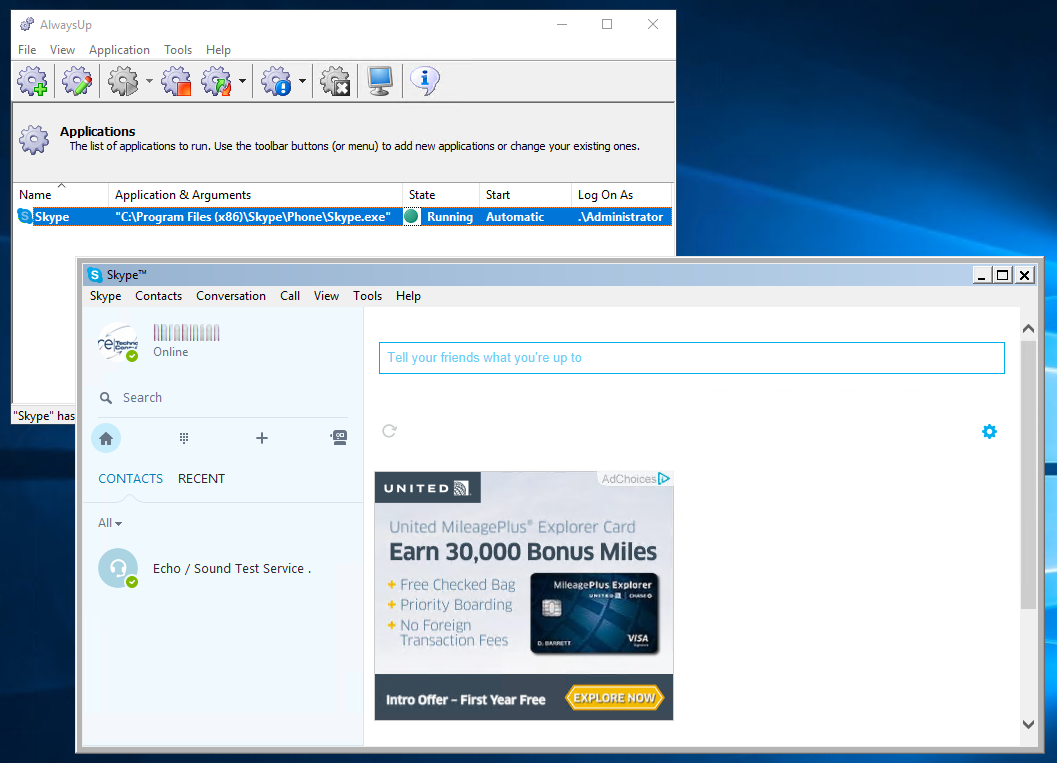The image size is (1057, 763).
Task: Open the File menu in AlwaysUp
Action: pyautogui.click(x=27, y=50)
